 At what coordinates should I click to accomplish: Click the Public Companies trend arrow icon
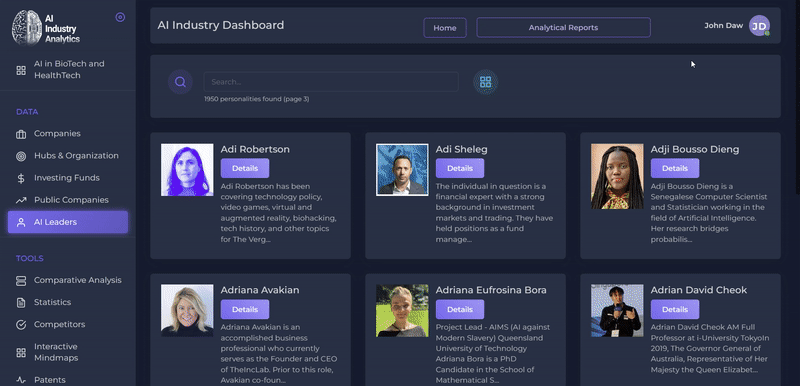pos(21,200)
